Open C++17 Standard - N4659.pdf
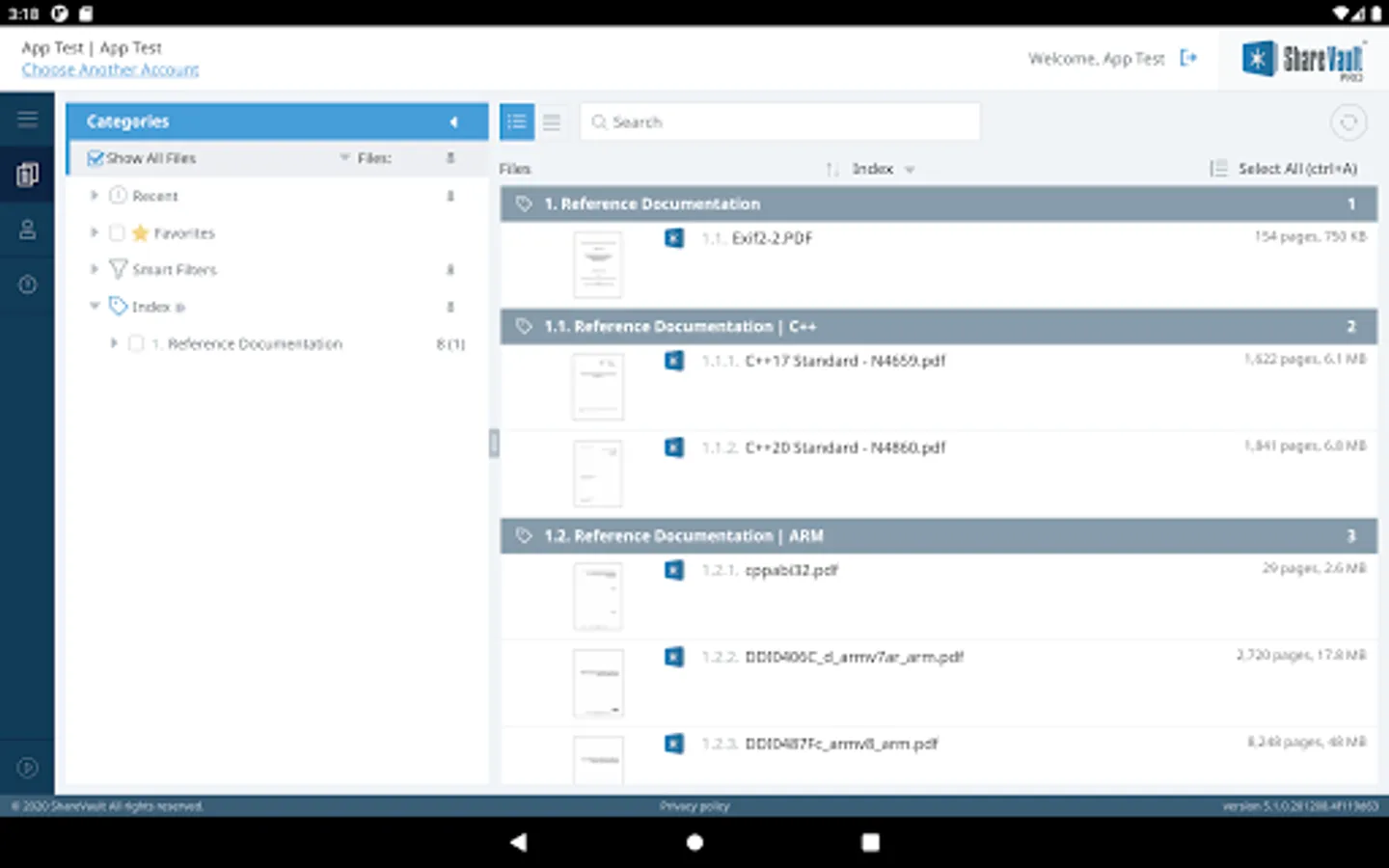This screenshot has height=868, width=1389. tap(845, 361)
